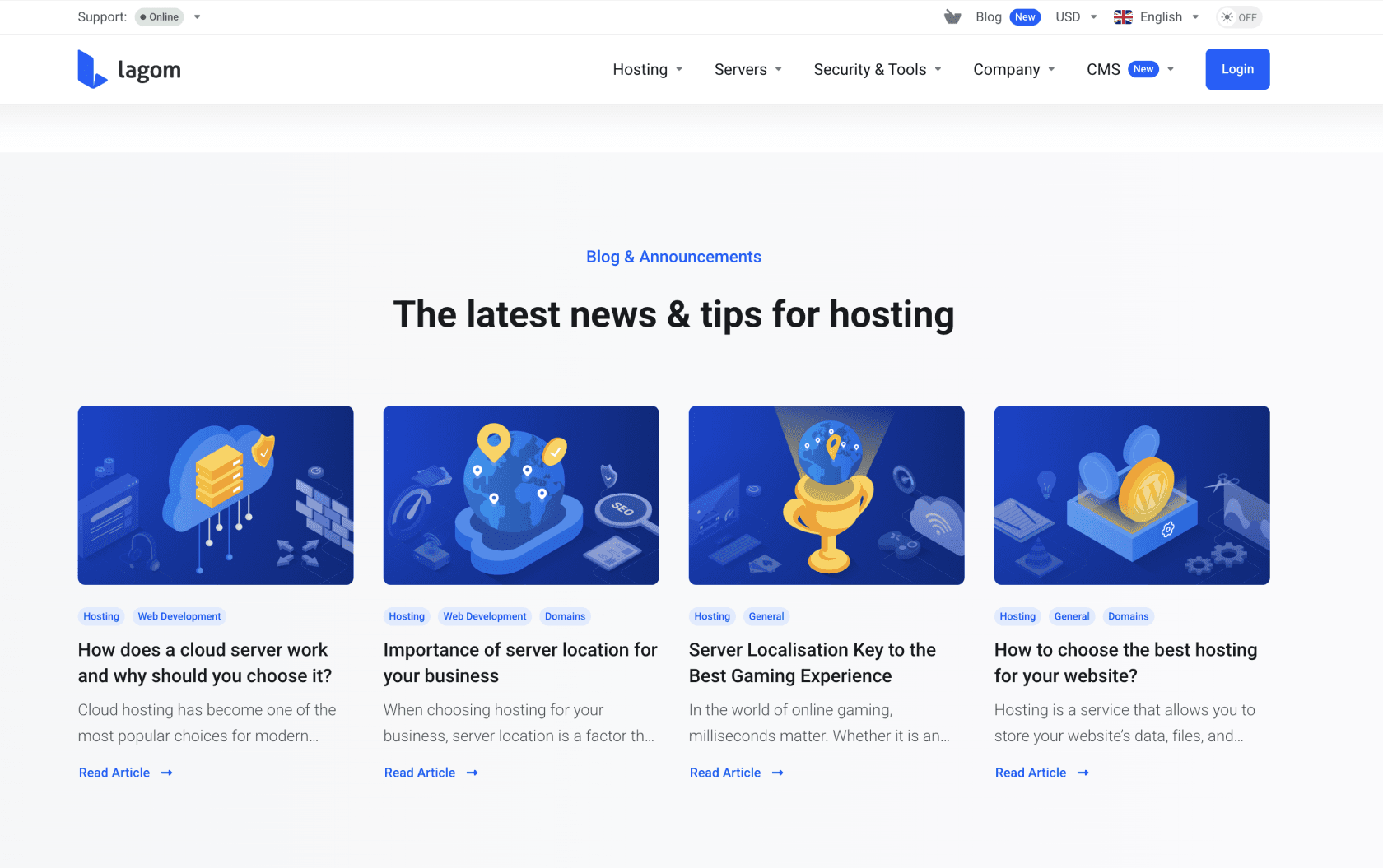Screen dimensions: 1383x868
Task: Click the cloud server article thumbnail illustration
Action: pyautogui.click(x=215, y=494)
